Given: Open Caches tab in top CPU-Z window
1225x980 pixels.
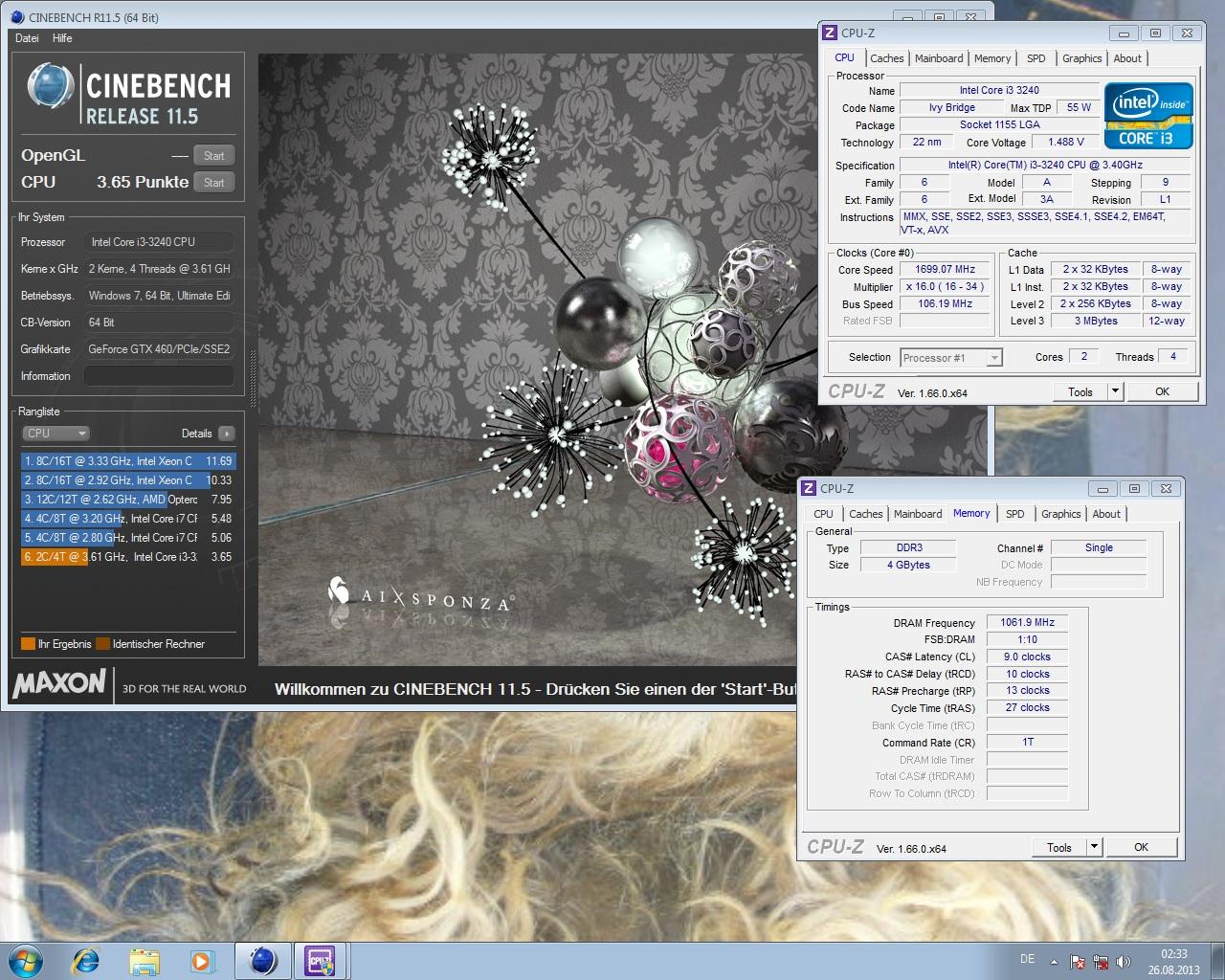Looking at the screenshot, I should click(x=887, y=58).
